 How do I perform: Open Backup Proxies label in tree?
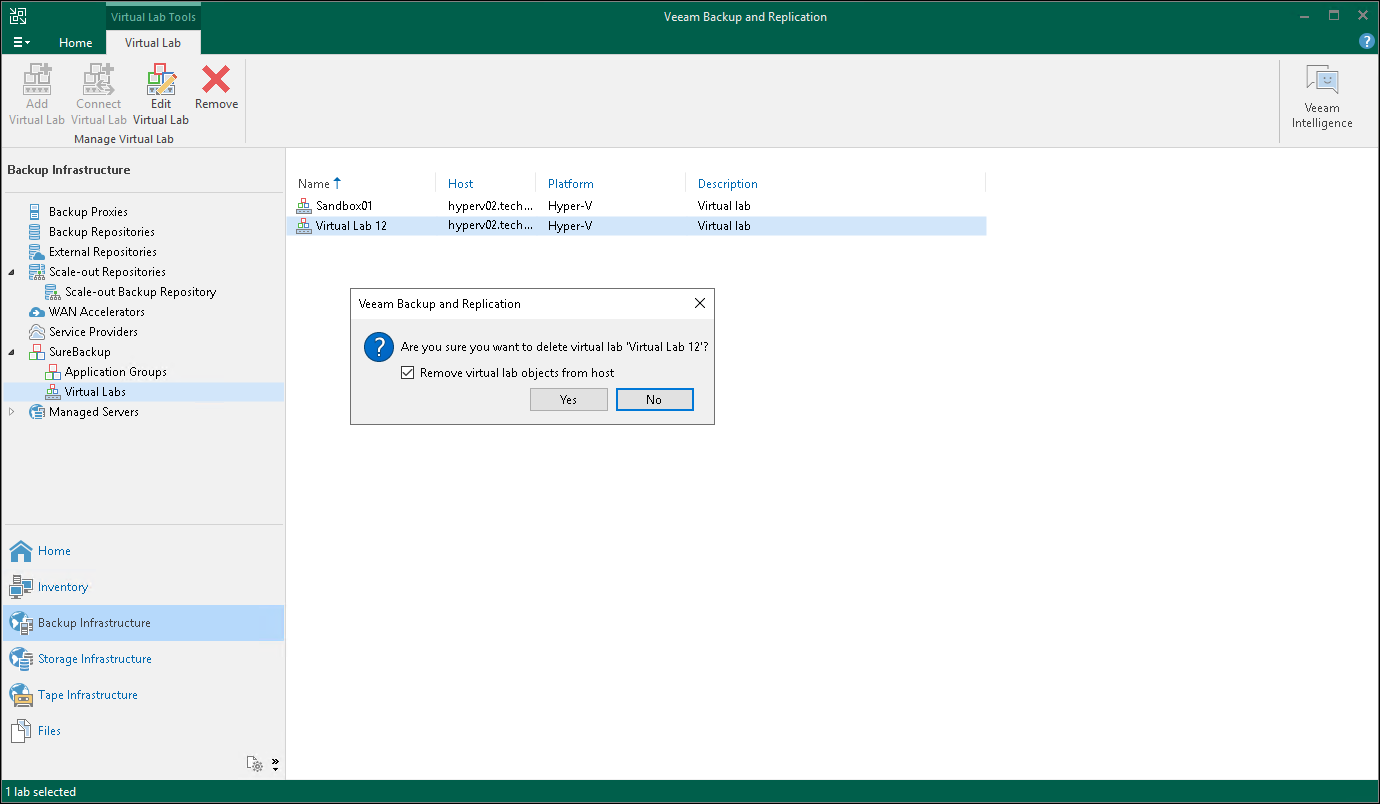click(x=88, y=212)
